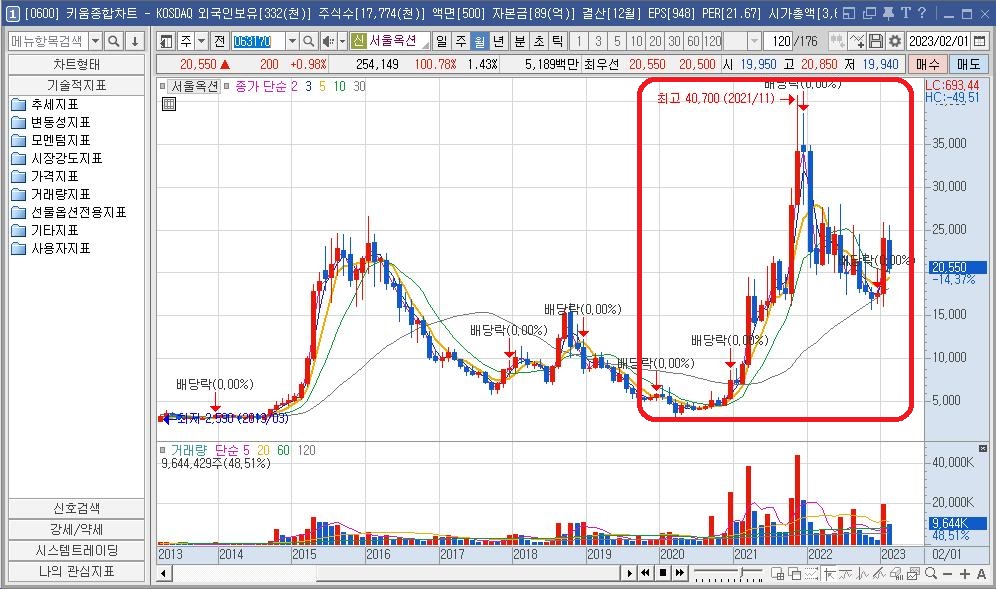Open the period interval dropdown before 120/176
This screenshot has height=589, width=996.
click(754, 42)
